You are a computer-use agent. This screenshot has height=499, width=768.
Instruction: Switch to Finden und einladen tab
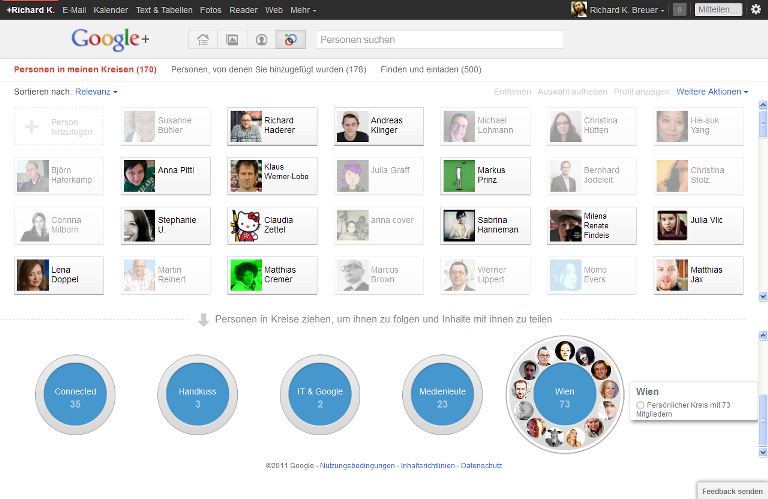click(431, 70)
